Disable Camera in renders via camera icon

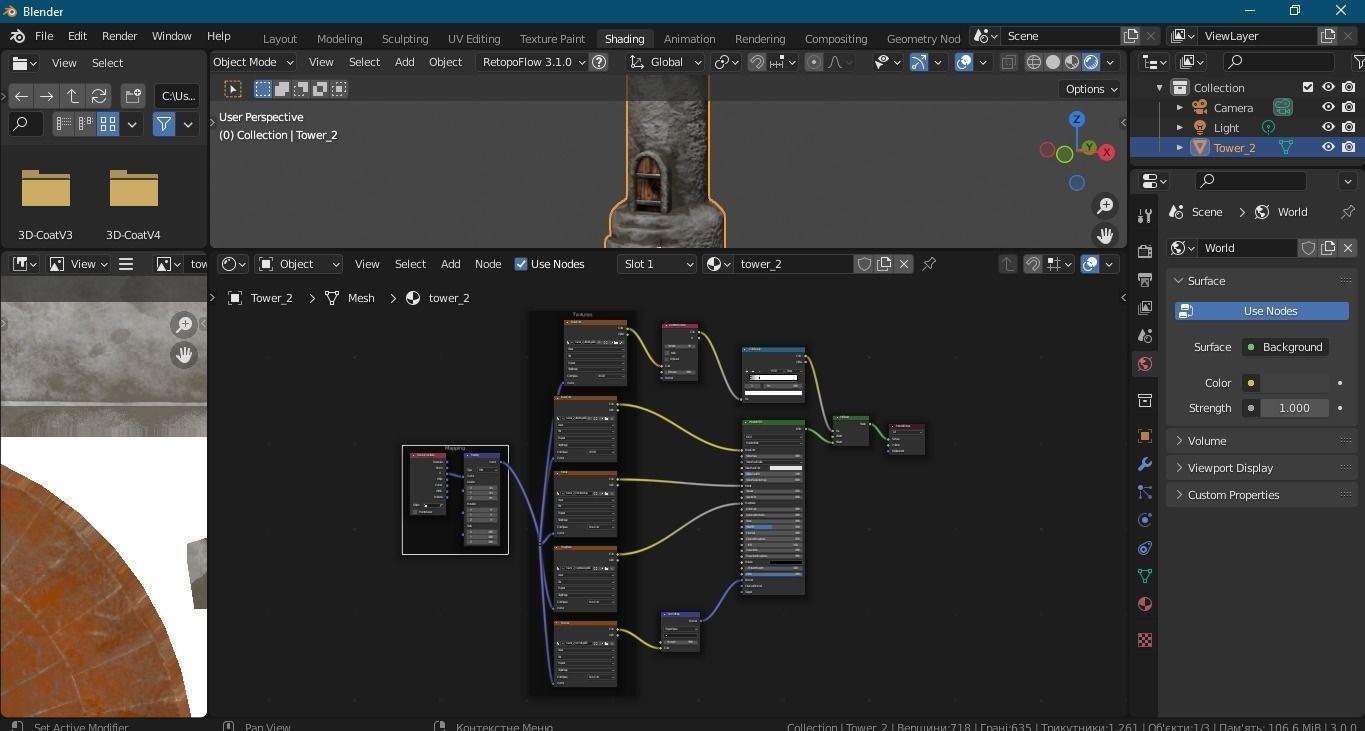click(x=1349, y=107)
